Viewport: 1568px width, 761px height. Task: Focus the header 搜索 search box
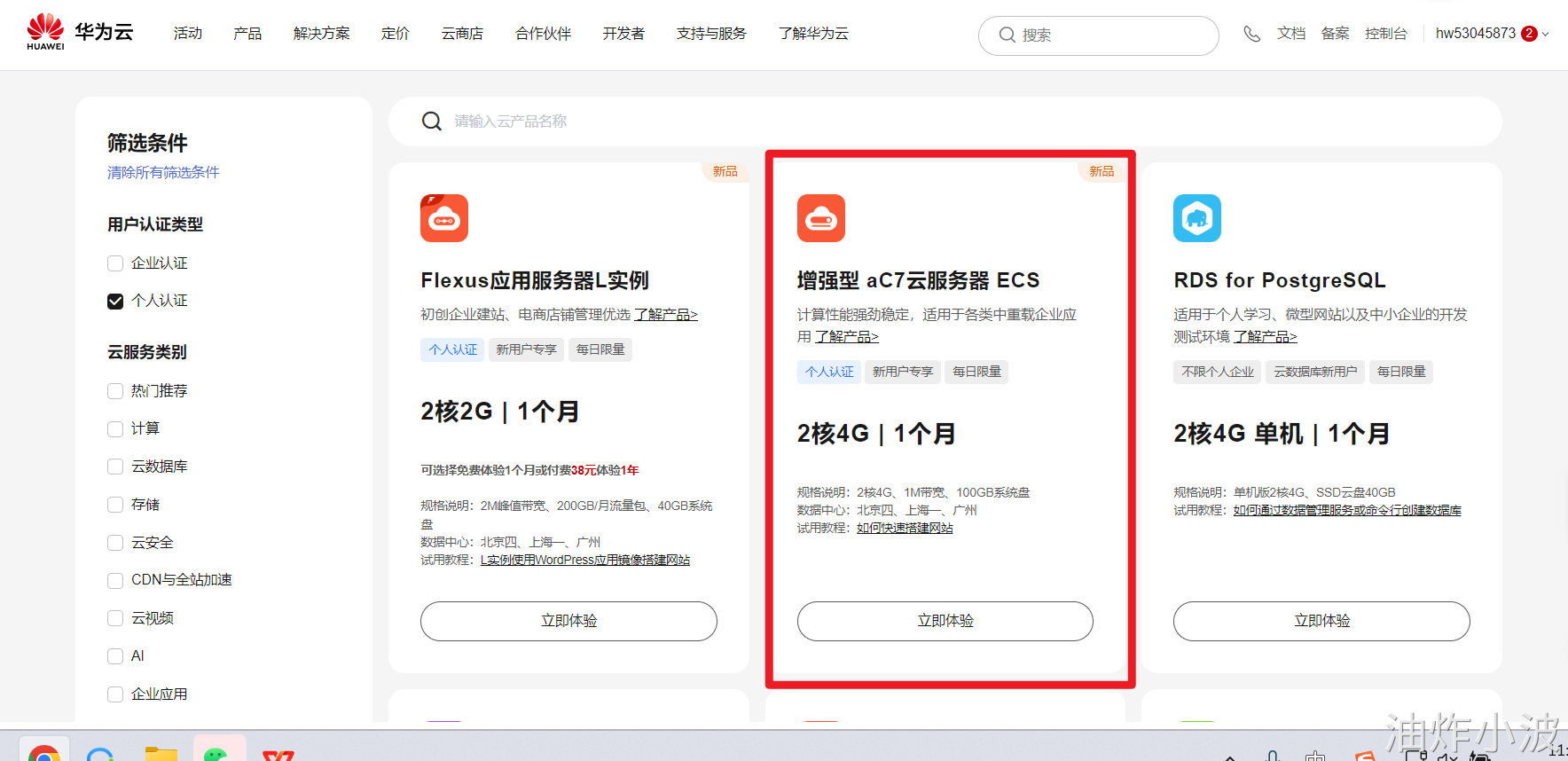[x=1099, y=35]
